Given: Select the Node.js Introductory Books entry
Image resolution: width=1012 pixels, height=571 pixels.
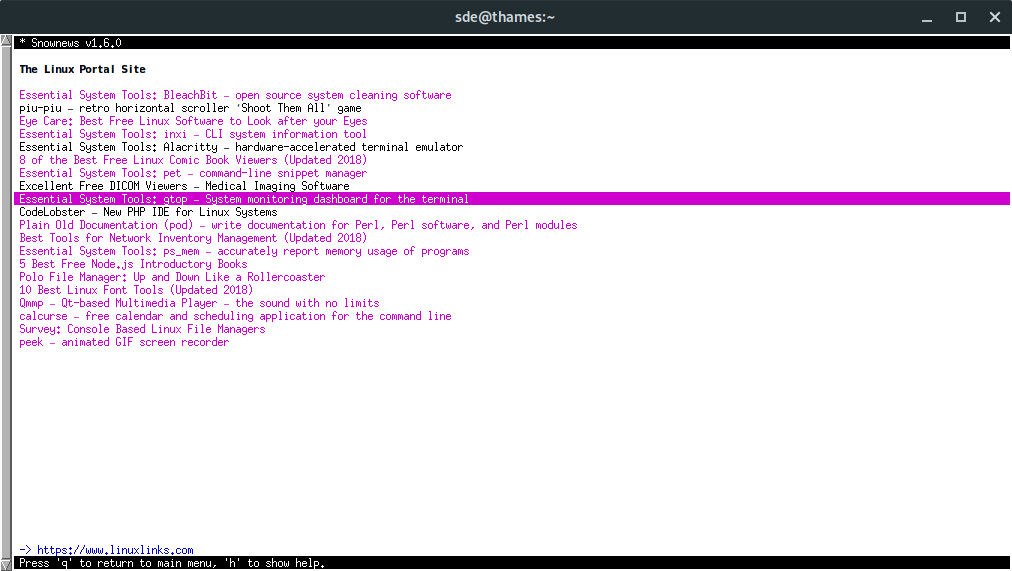Looking at the screenshot, I should click(x=133, y=264).
